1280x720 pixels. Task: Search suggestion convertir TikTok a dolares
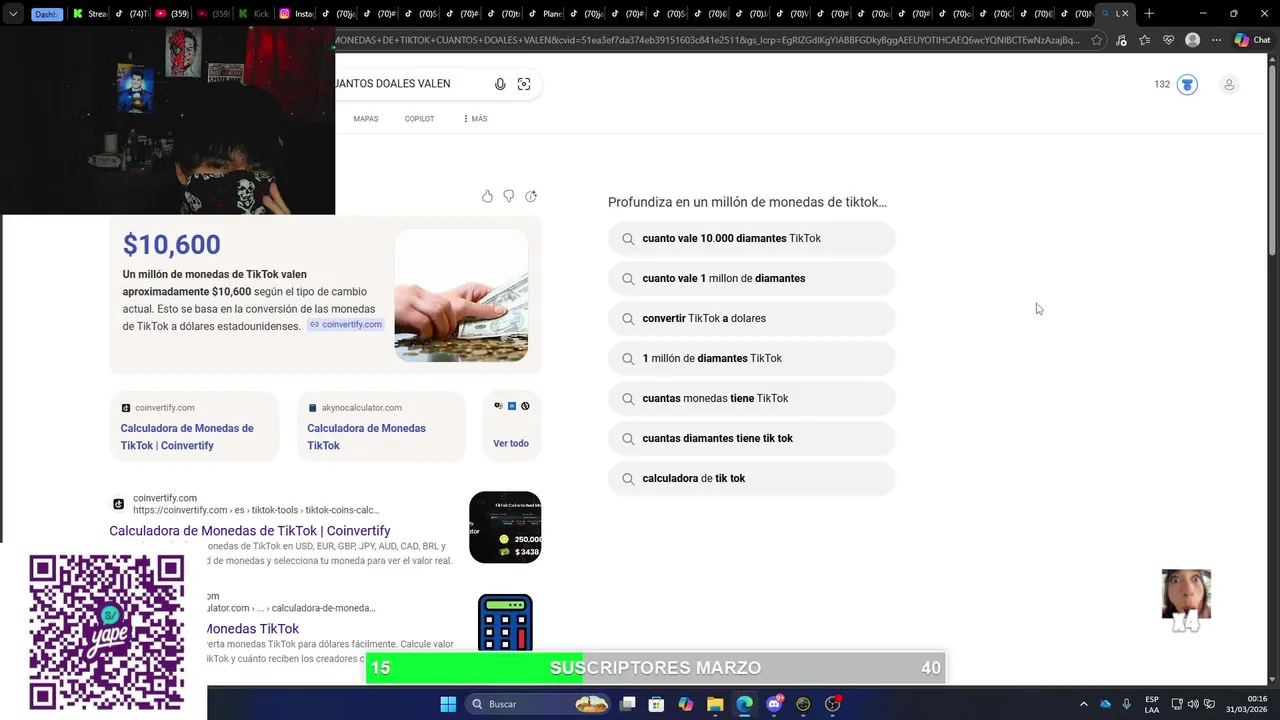[751, 318]
